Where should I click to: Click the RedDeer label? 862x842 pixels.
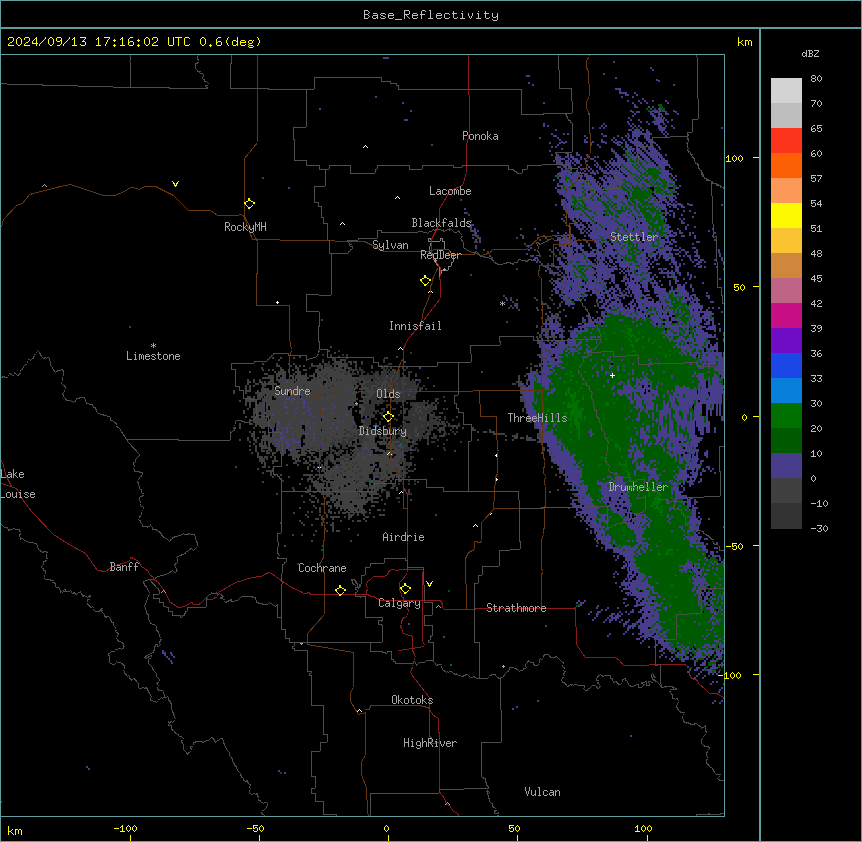[440, 255]
